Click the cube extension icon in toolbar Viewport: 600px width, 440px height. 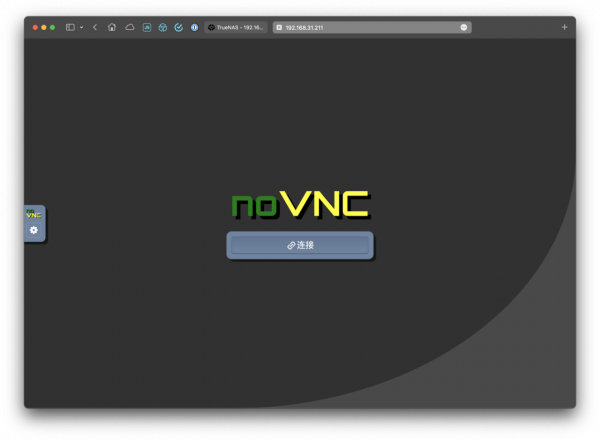pos(162,27)
